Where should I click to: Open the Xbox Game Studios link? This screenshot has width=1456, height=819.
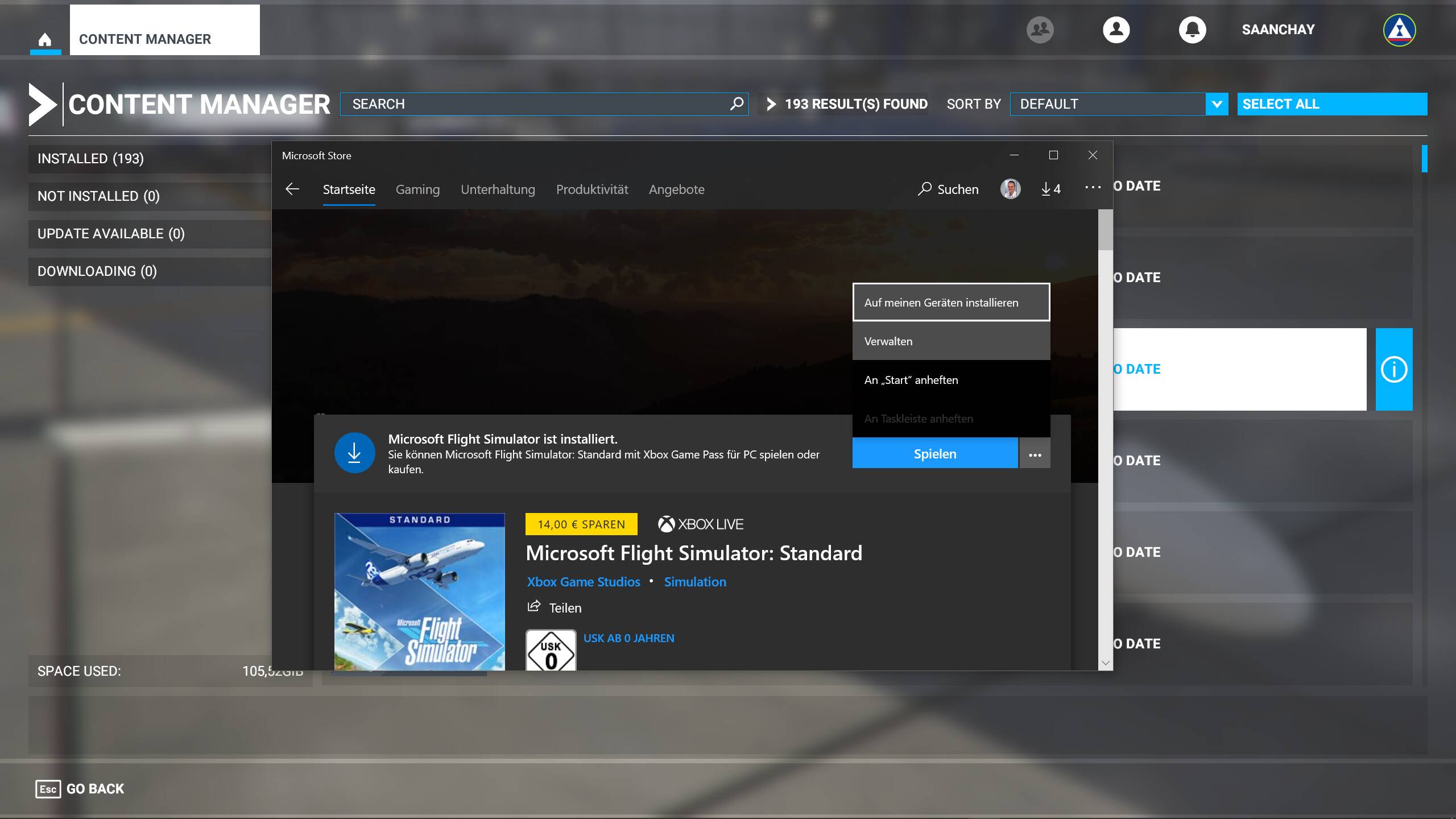(x=583, y=582)
